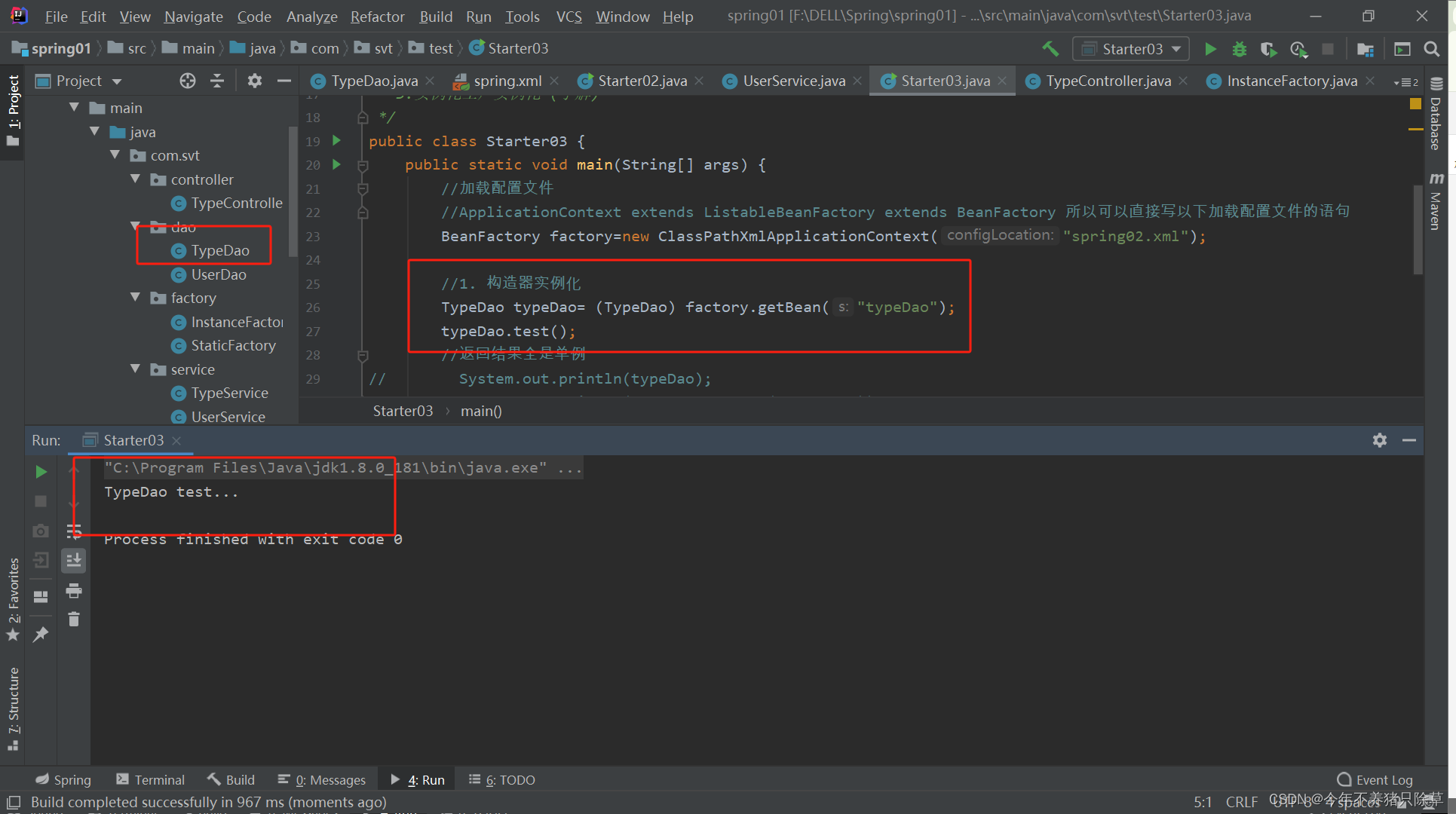Hide the Project tool window
The height and width of the screenshot is (814, 1456).
tap(284, 81)
